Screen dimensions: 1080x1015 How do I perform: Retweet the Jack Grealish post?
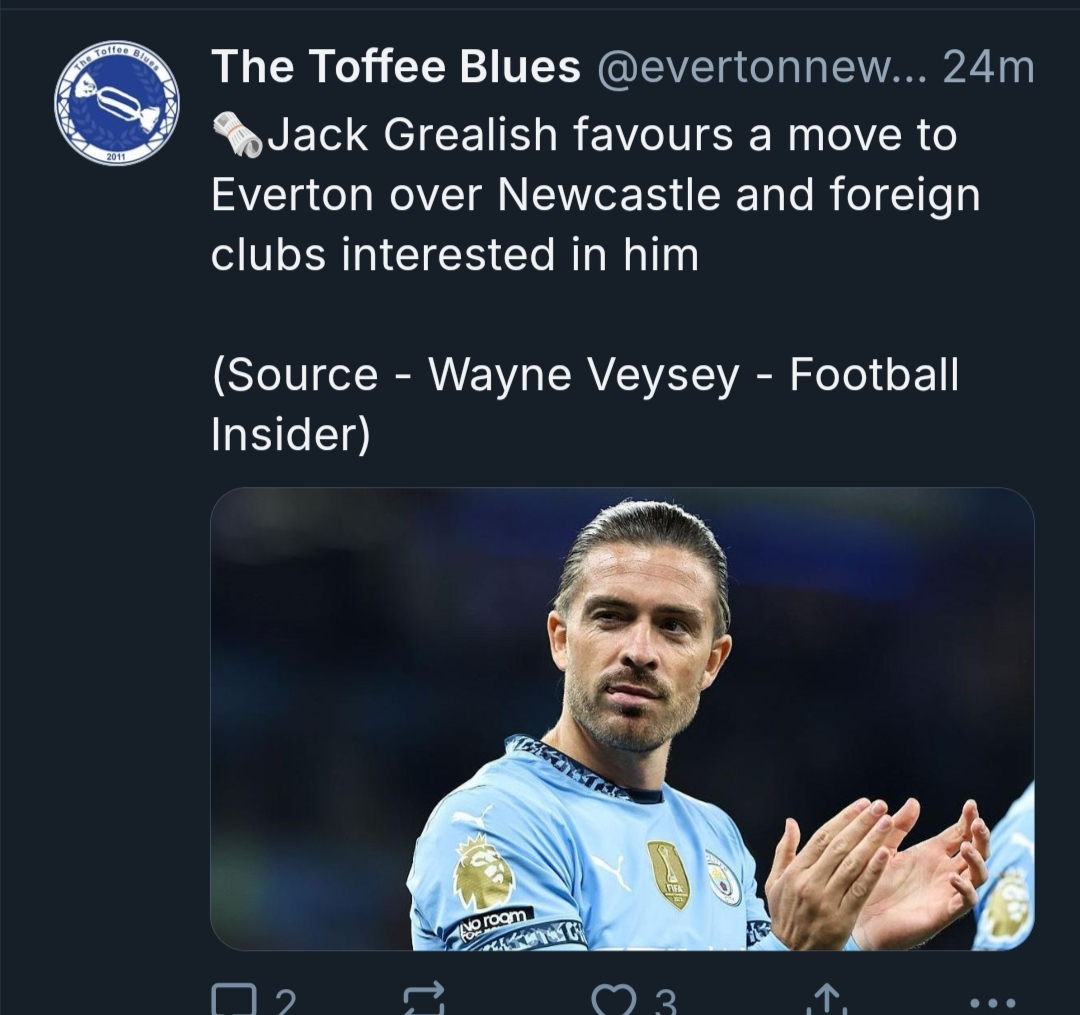click(x=422, y=1000)
